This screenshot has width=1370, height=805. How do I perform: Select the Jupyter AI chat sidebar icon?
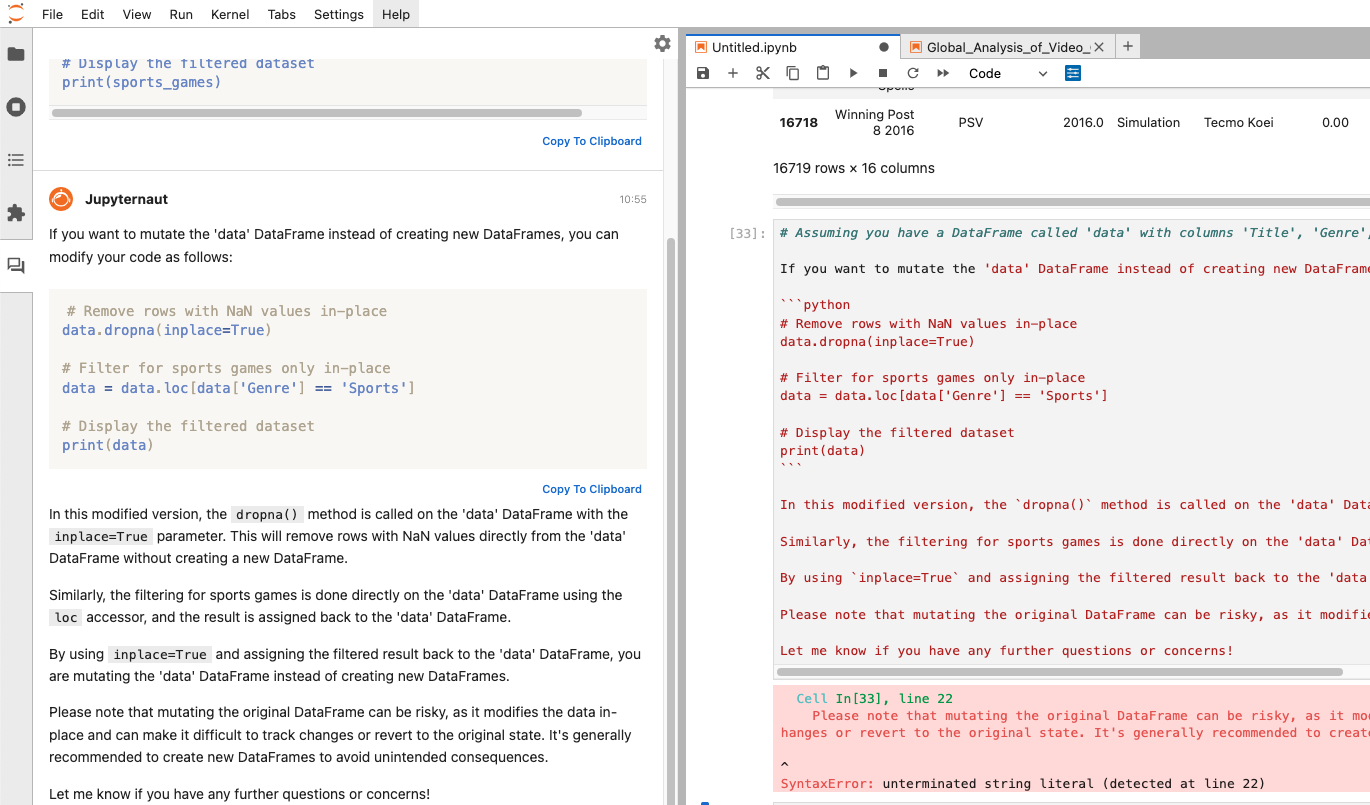point(16,266)
